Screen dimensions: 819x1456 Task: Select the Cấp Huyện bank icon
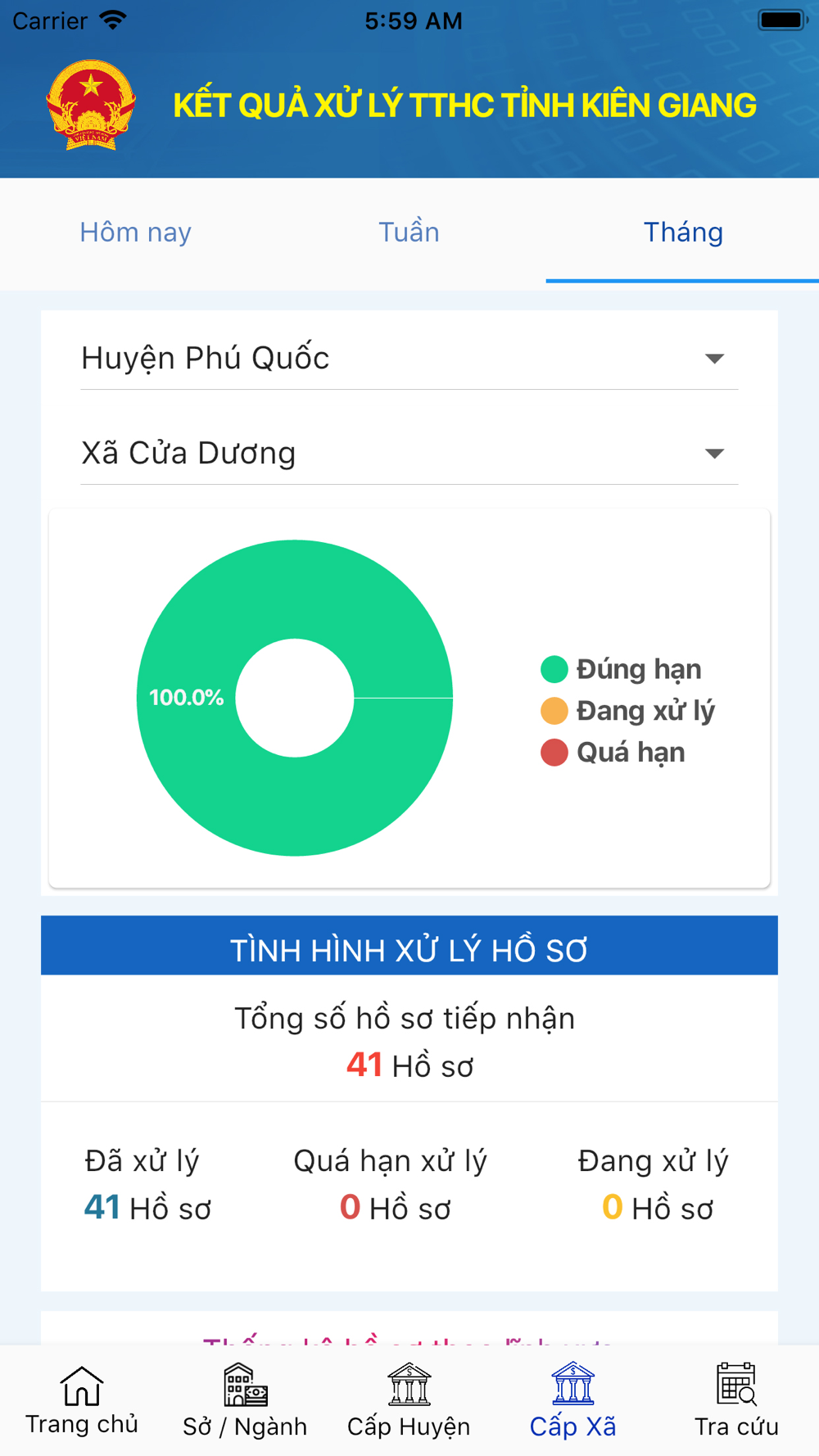[x=409, y=1385]
